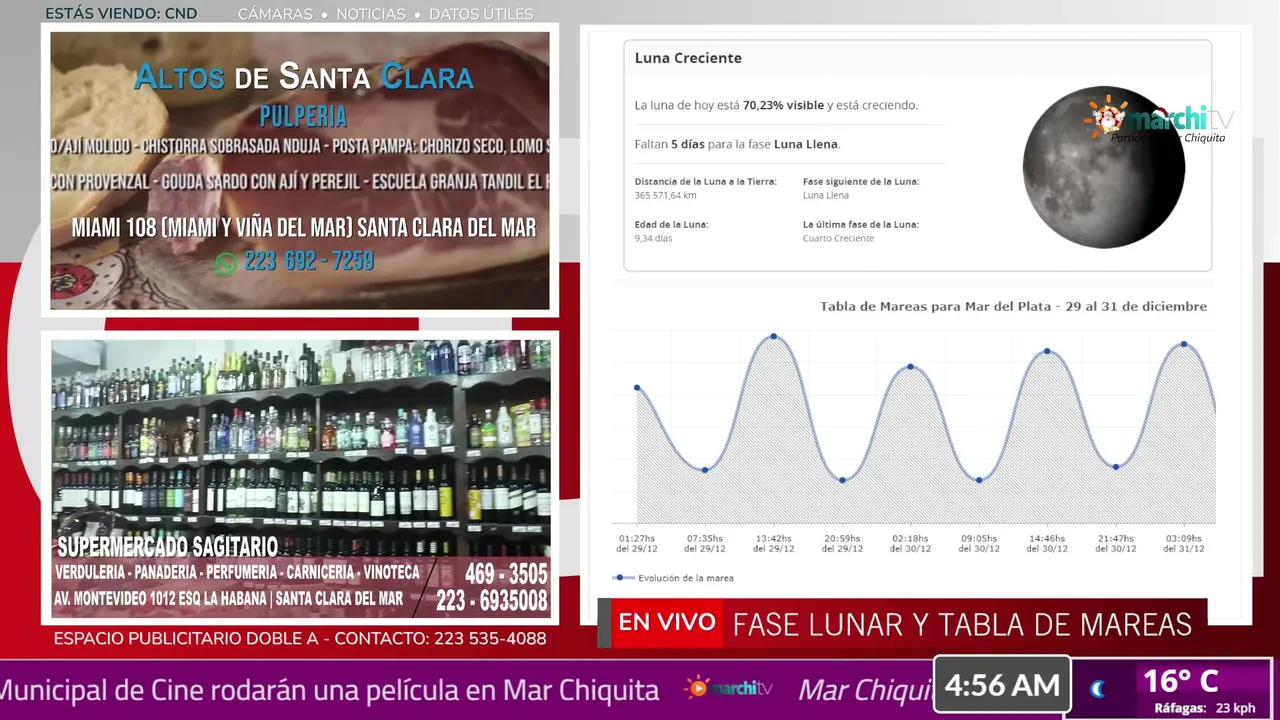Screen dimensions: 1280x720
Task: Click the 16° C temperature readout
Action: coord(1180,682)
